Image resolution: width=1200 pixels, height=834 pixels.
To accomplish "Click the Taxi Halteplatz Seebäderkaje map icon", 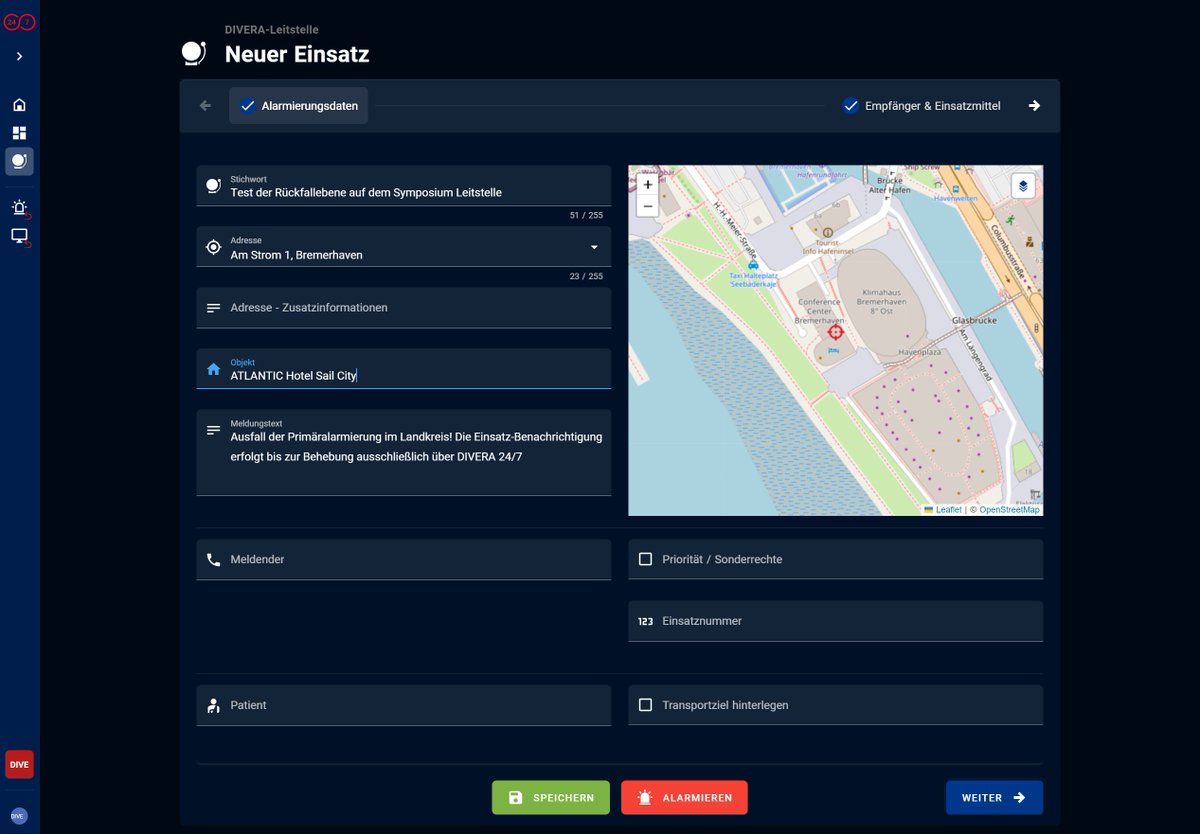I will [x=752, y=264].
